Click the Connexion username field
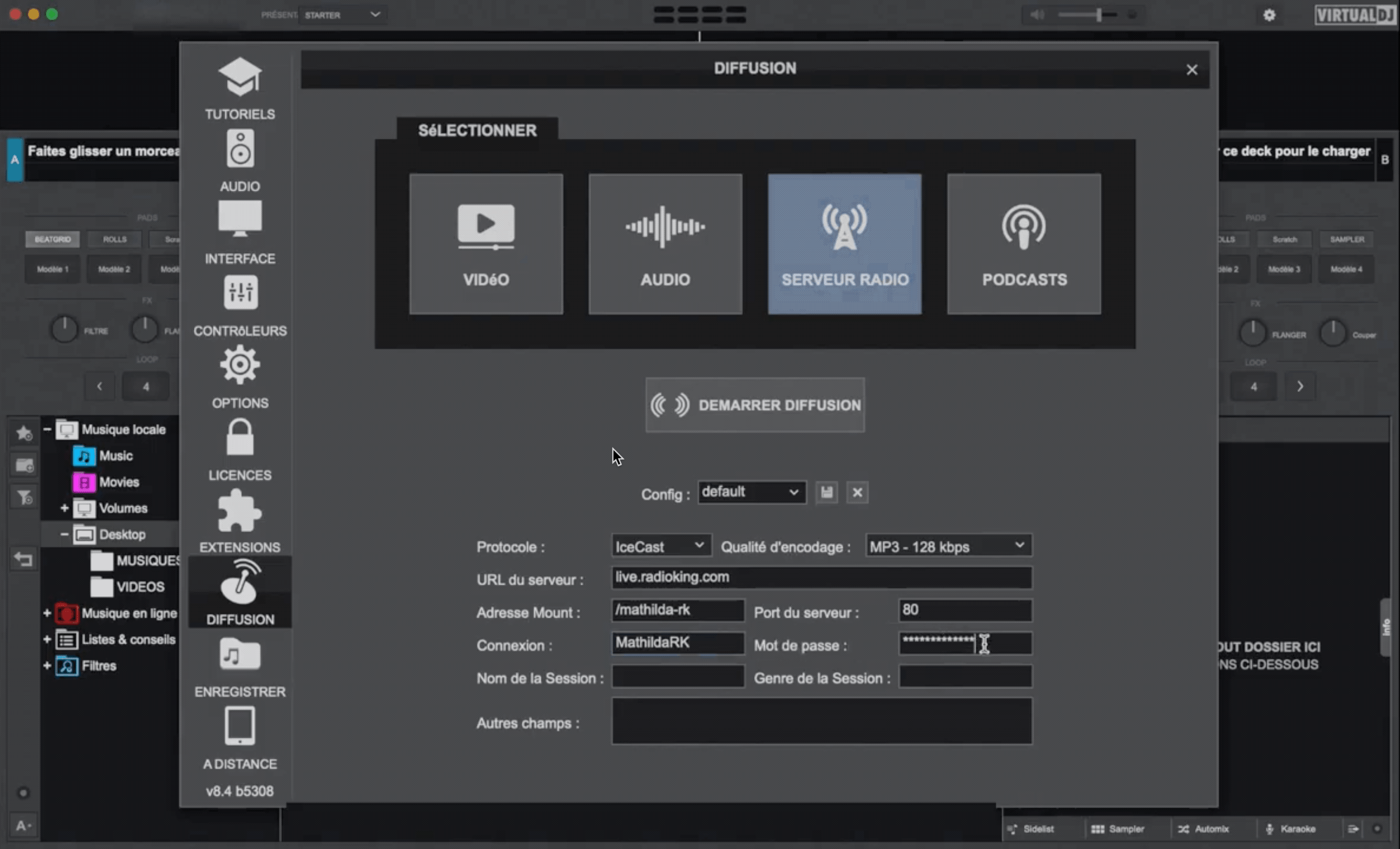Screen dimensions: 1400x849 point(678,644)
